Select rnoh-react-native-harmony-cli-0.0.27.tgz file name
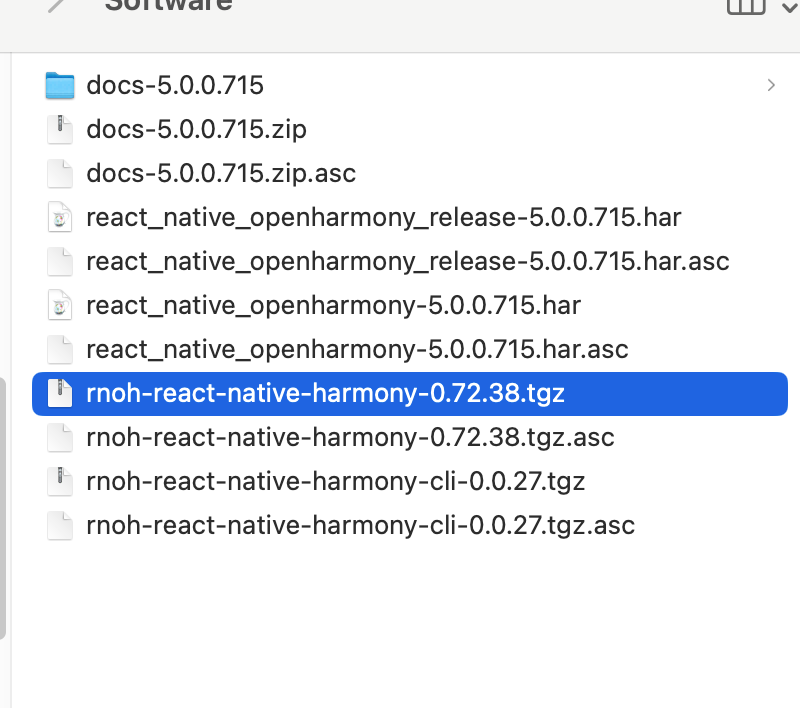This screenshot has height=708, width=800. click(x=336, y=482)
